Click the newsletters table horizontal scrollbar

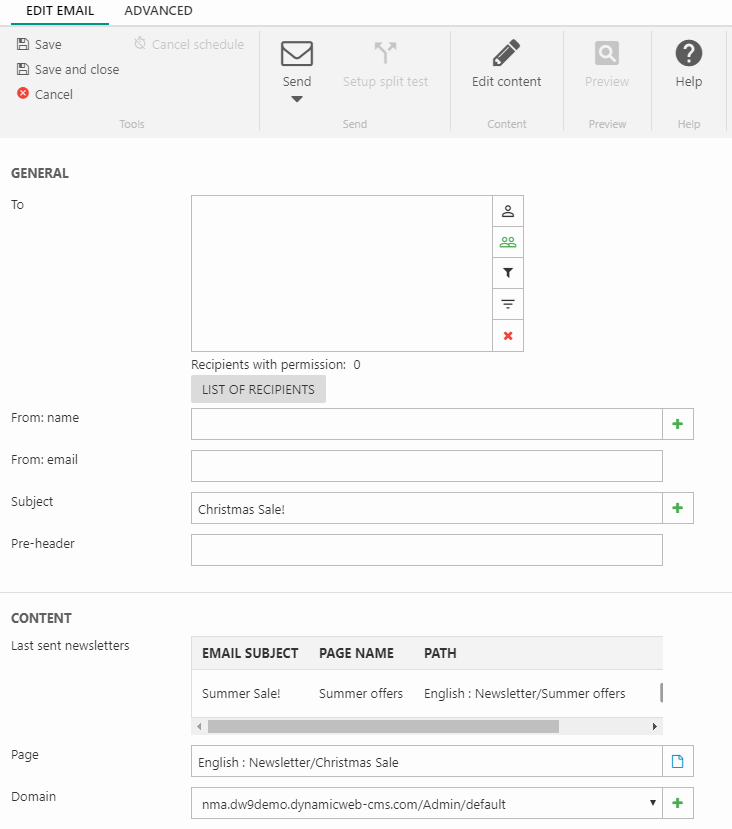click(383, 726)
